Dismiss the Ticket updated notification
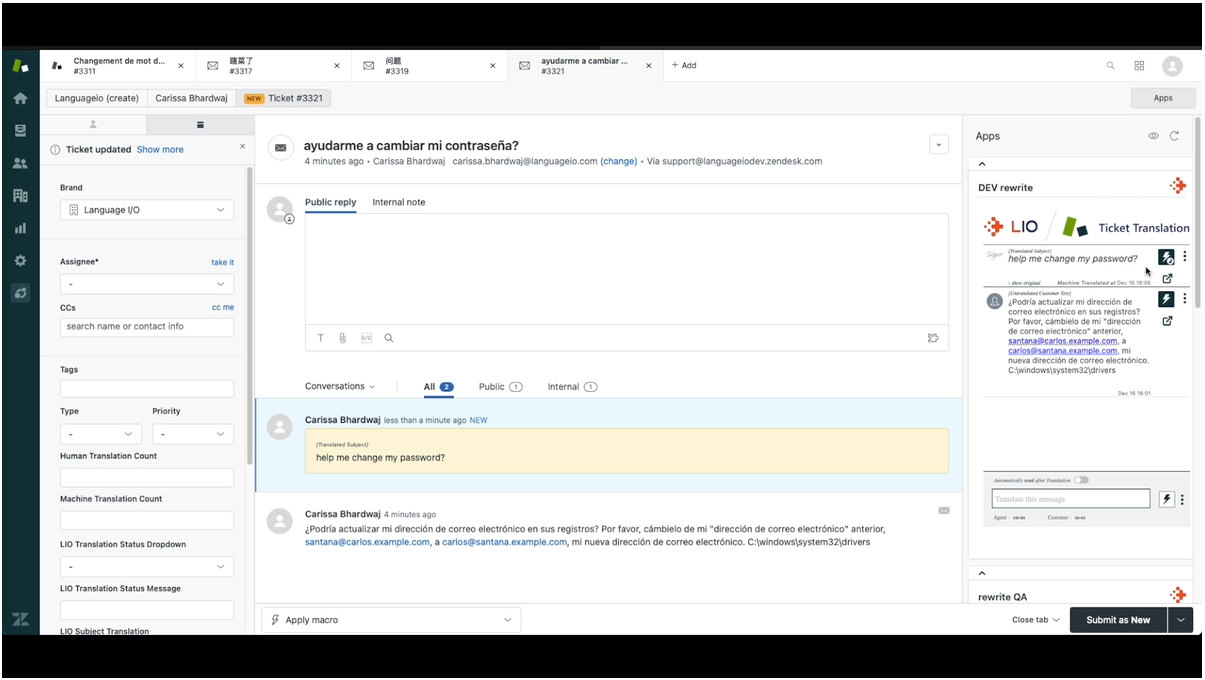 (x=242, y=147)
